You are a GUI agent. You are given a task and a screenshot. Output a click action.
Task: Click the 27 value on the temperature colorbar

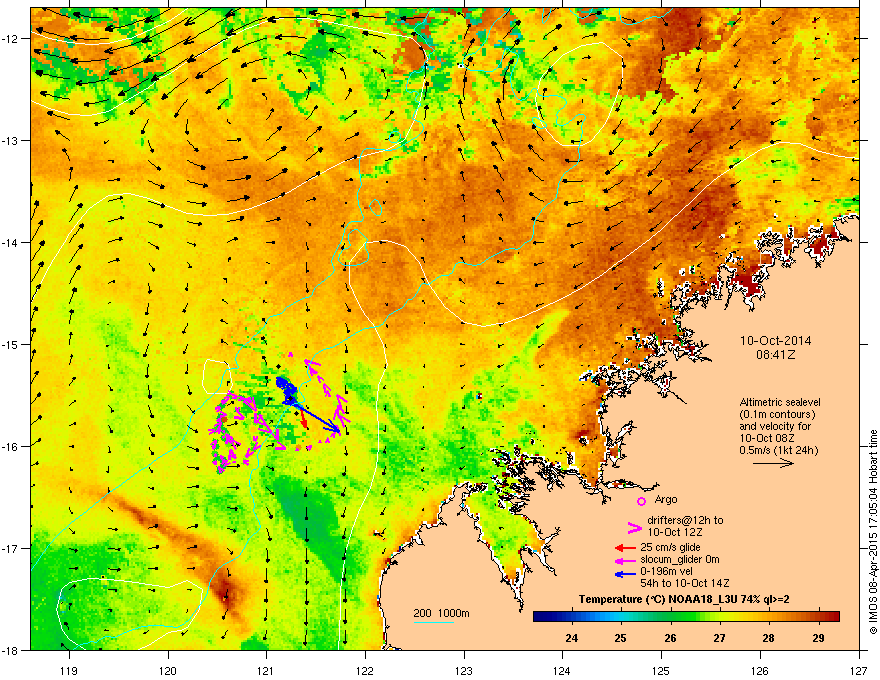point(719,638)
